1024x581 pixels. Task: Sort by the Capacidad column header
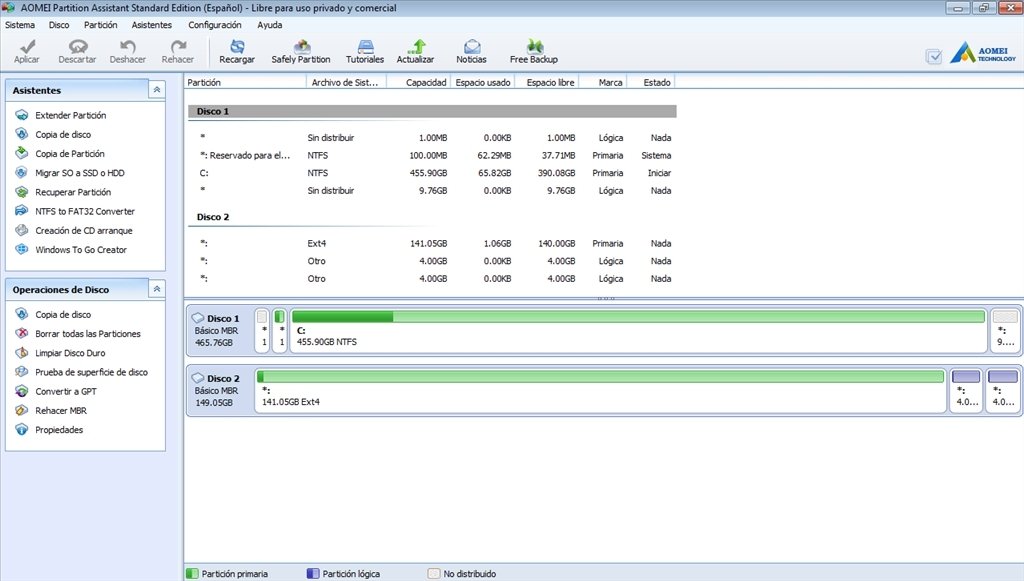[426, 82]
